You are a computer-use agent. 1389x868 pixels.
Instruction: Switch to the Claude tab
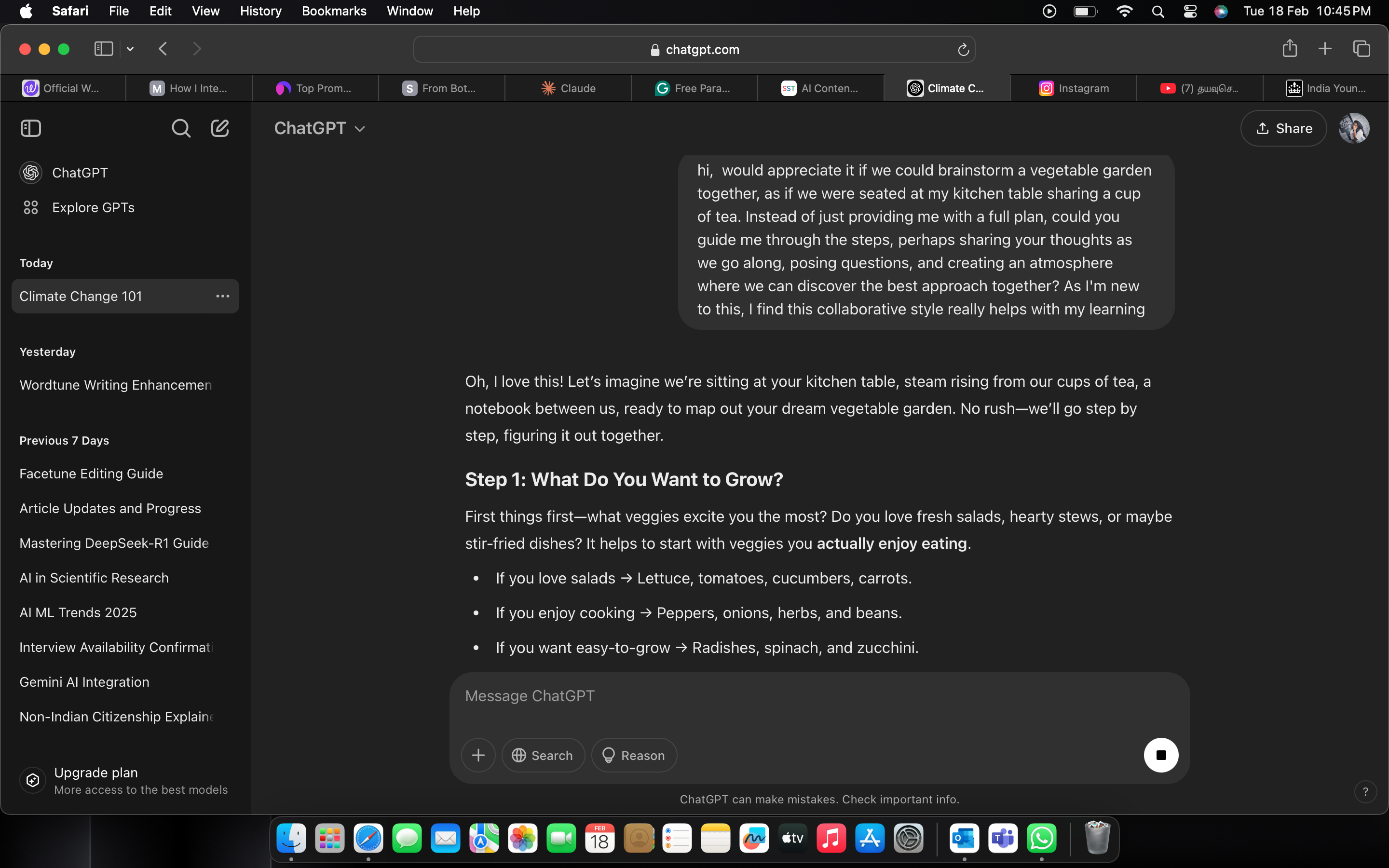(x=568, y=88)
